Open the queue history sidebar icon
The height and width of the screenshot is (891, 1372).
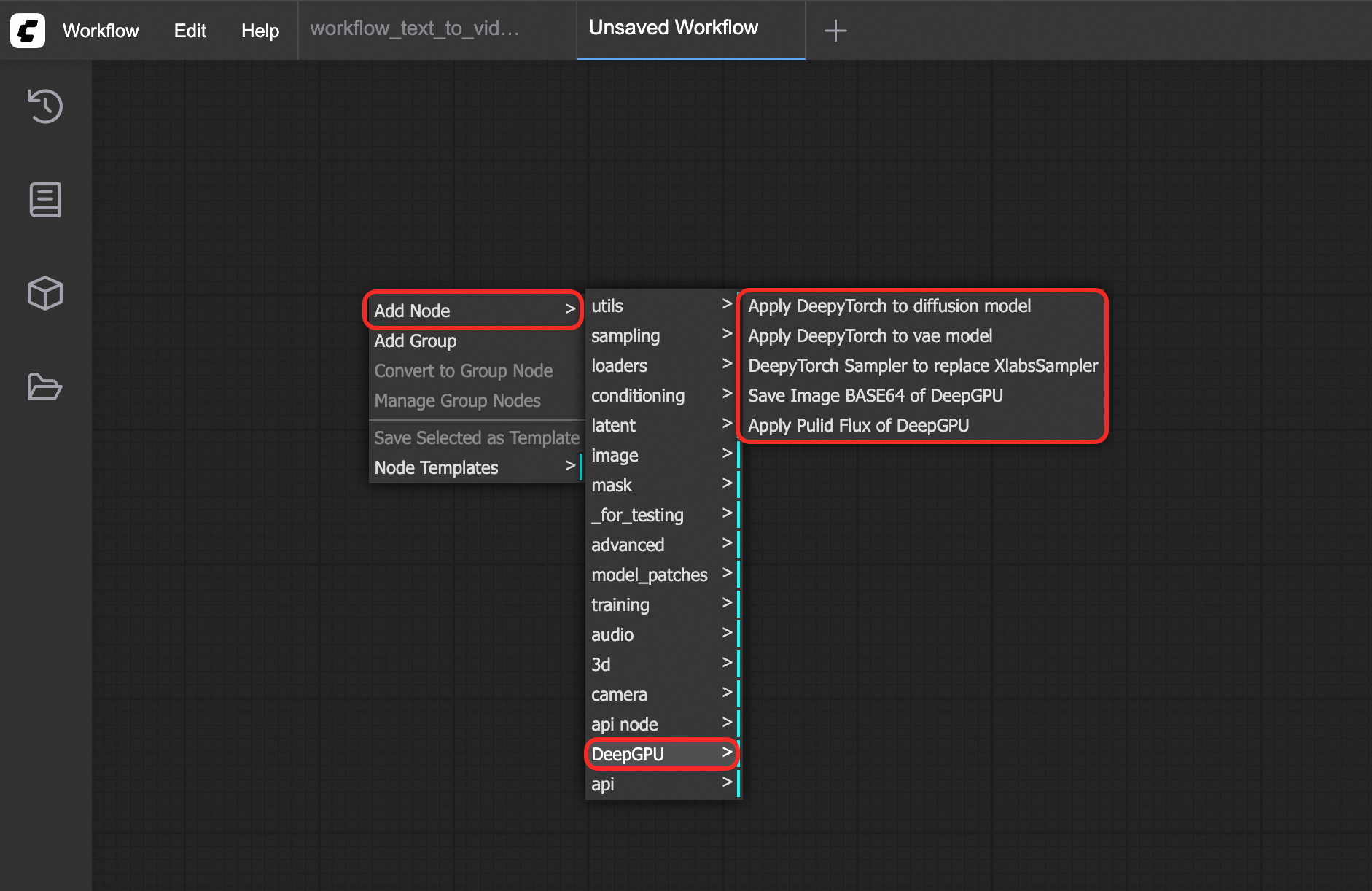coord(45,106)
